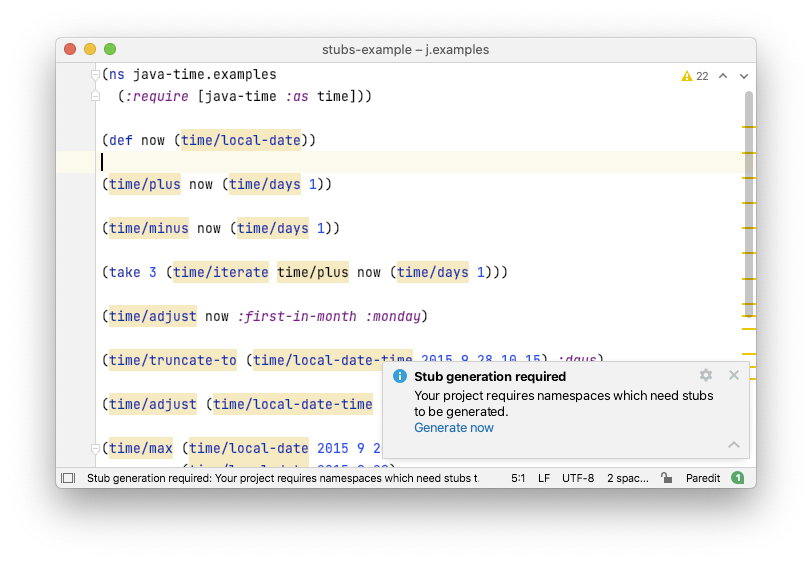Viewport: 812px width, 562px height.
Task: Collapse the time/max form fold marker
Action: 95,449
